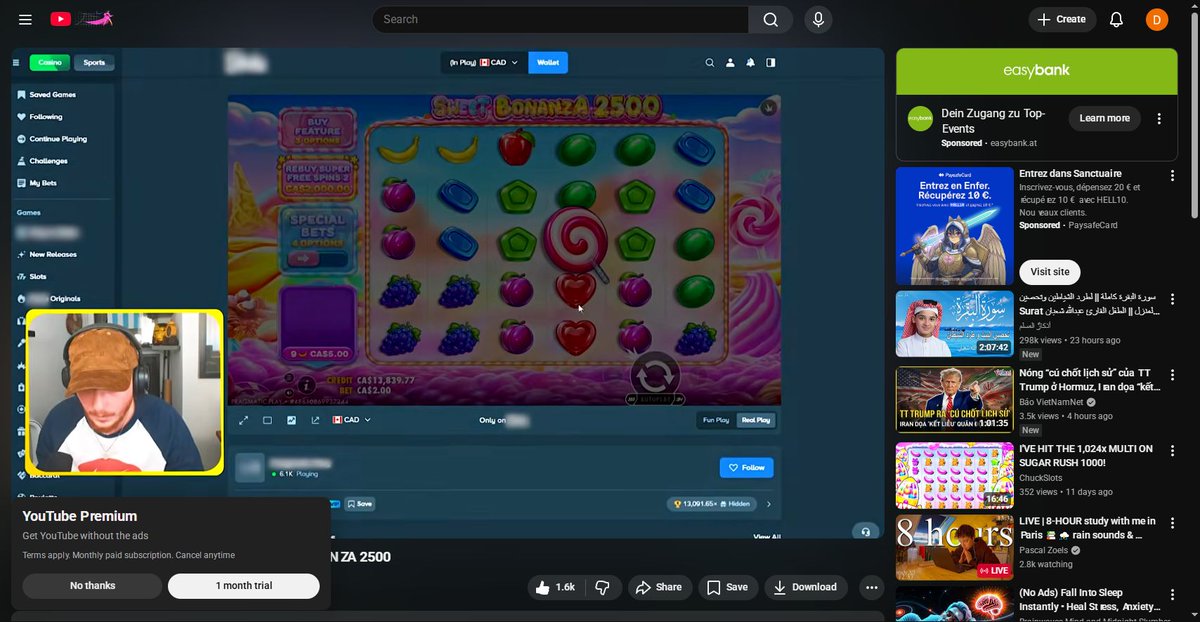Click chevron beside 13,091.65 Hidden
Image resolution: width=1200 pixels, height=622 pixels.
point(768,504)
